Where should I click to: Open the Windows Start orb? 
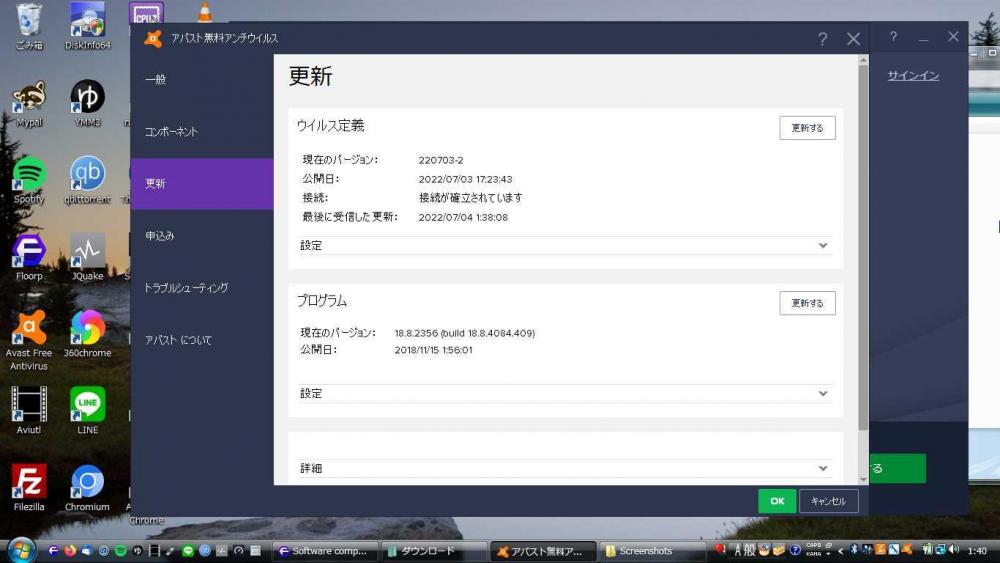tap(21, 550)
